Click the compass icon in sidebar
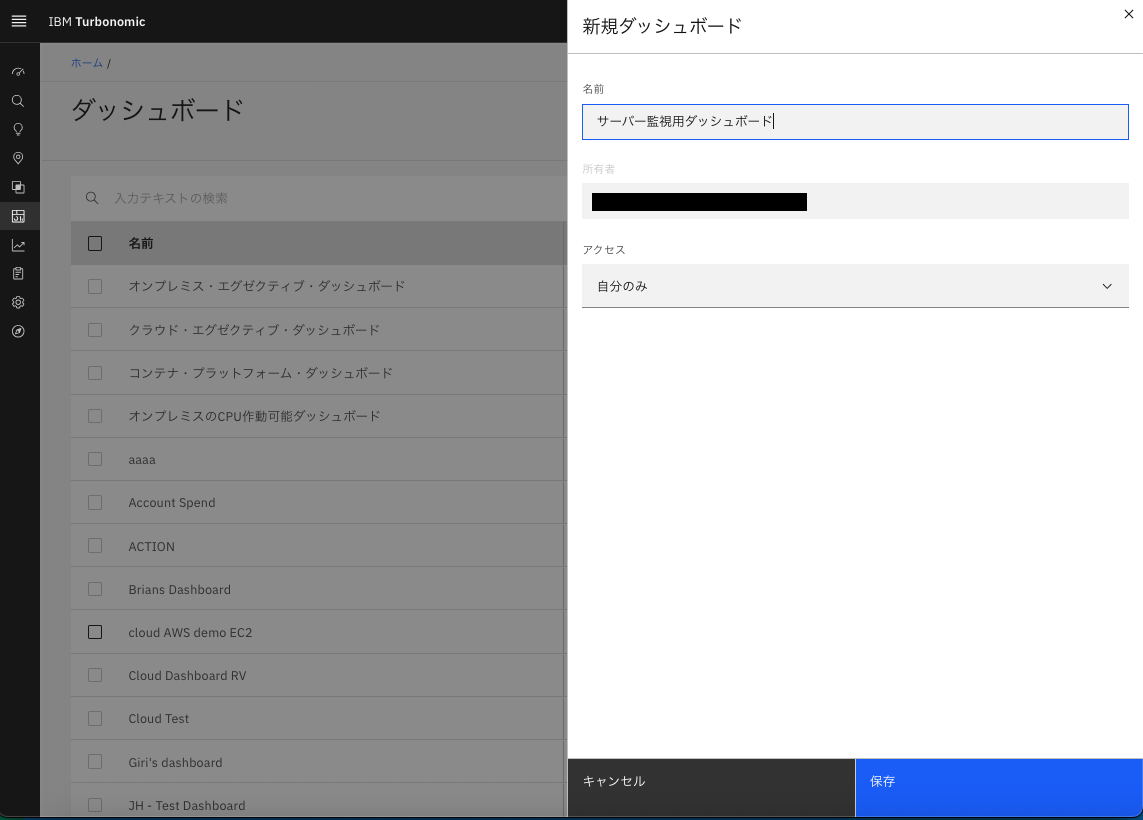The height and width of the screenshot is (820, 1143). point(18,331)
